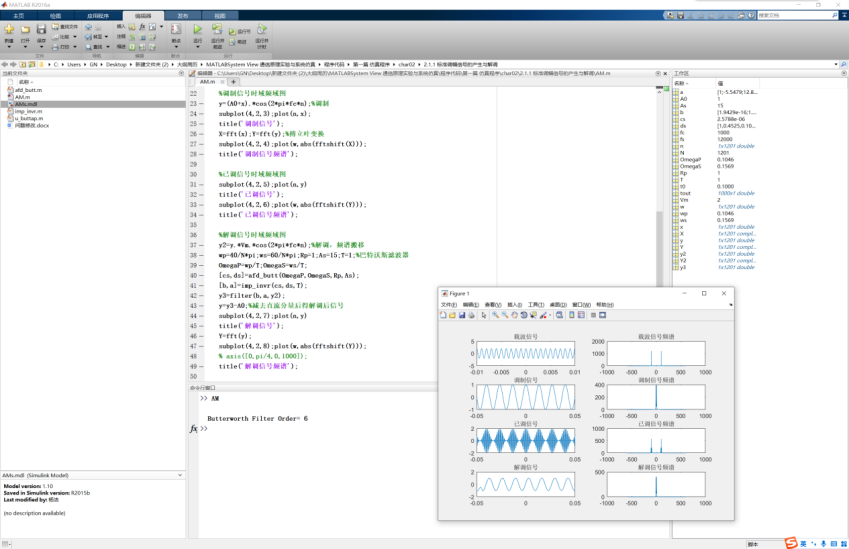The height and width of the screenshot is (549, 849).
Task: Open the New file dropdown arrow
Action: coord(9,47)
